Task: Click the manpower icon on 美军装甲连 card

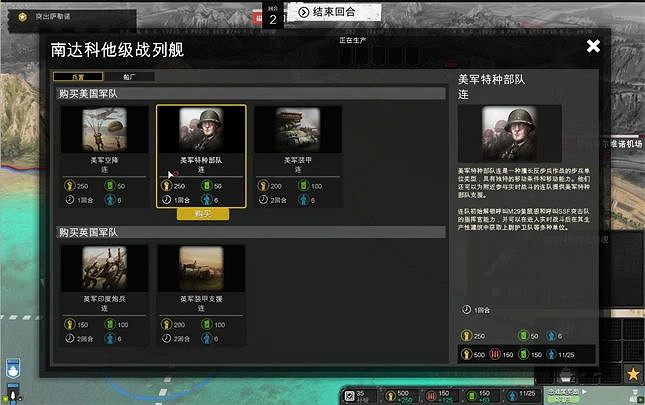Action: coord(263,186)
